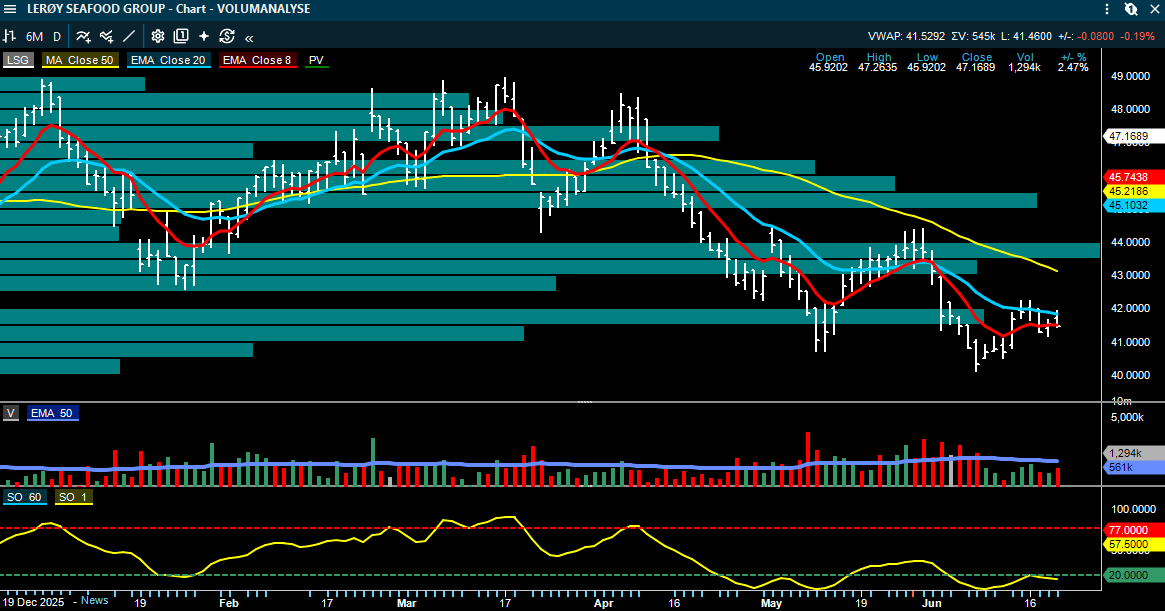Select the LSG instrument legend label
The height and width of the screenshot is (611, 1165).
click(18, 60)
